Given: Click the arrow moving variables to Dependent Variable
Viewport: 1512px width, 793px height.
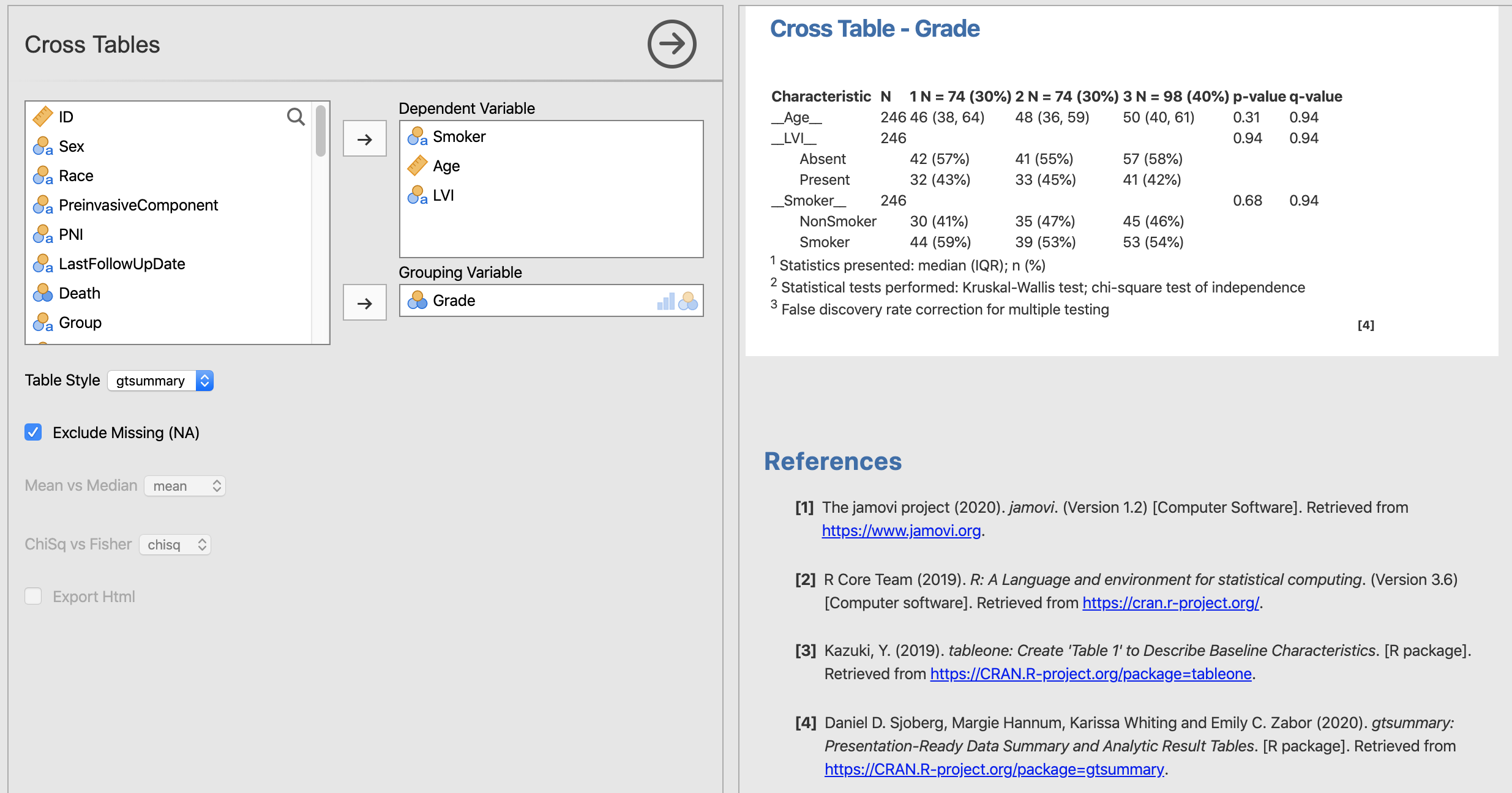Looking at the screenshot, I should [x=364, y=138].
